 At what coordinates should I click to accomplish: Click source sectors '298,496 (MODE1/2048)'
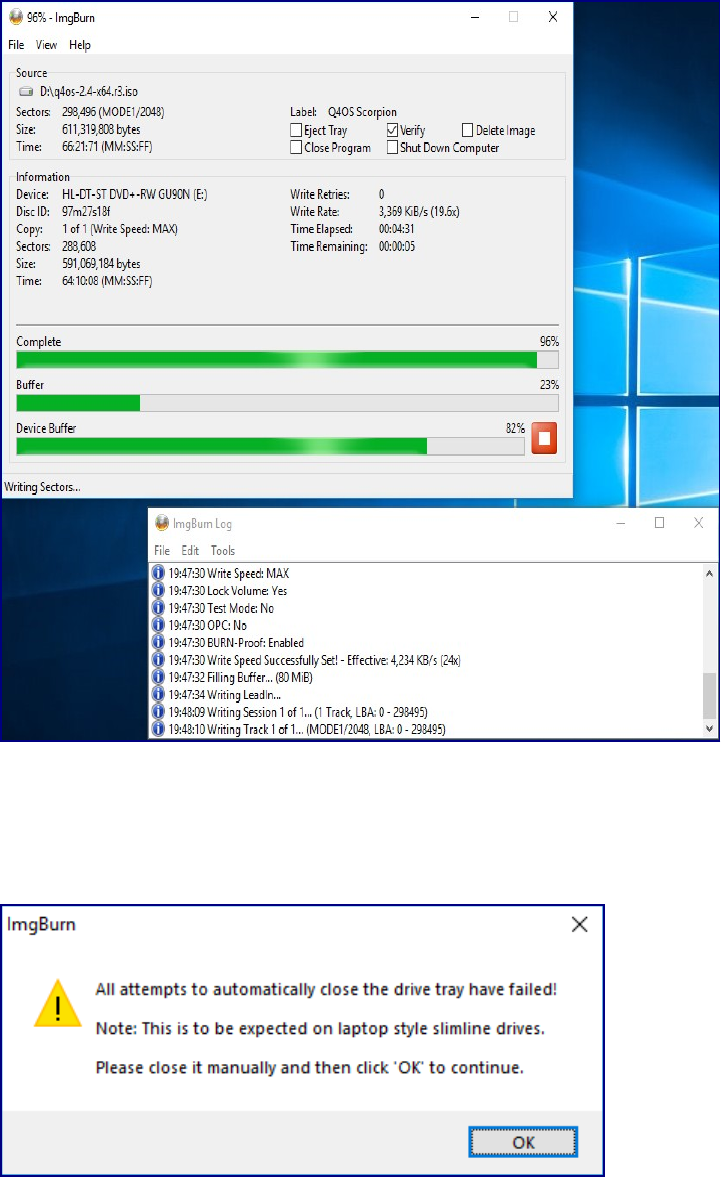tap(113, 112)
